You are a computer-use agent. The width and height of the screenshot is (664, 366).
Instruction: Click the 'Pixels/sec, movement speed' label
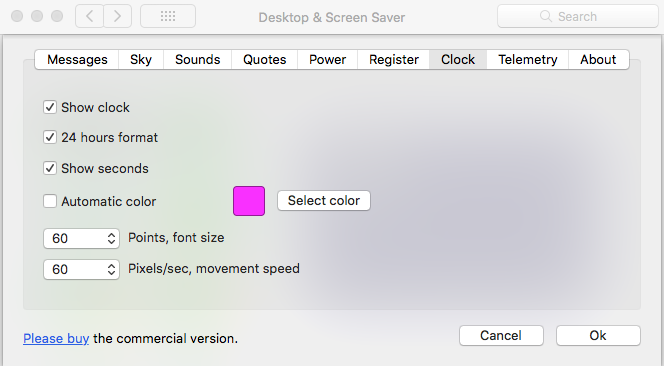click(x=214, y=269)
